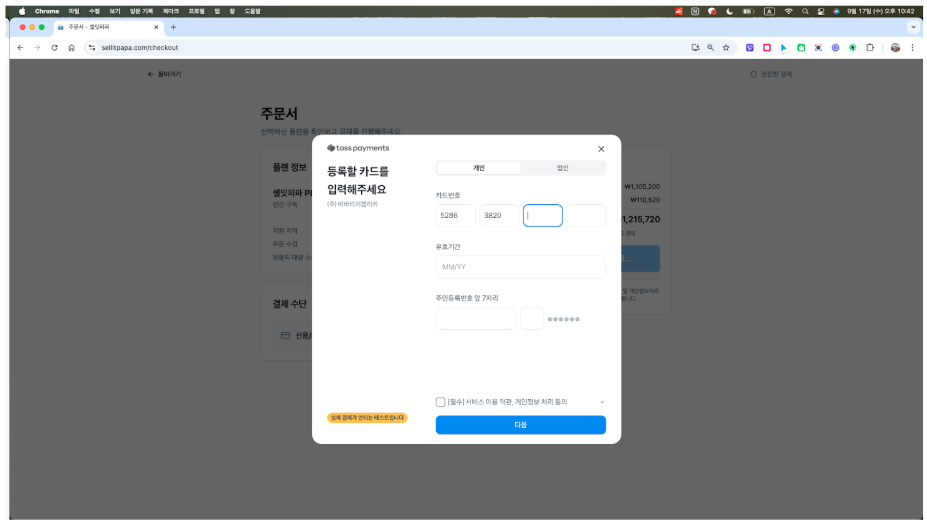Click the blue 다음 button

(x=521, y=425)
